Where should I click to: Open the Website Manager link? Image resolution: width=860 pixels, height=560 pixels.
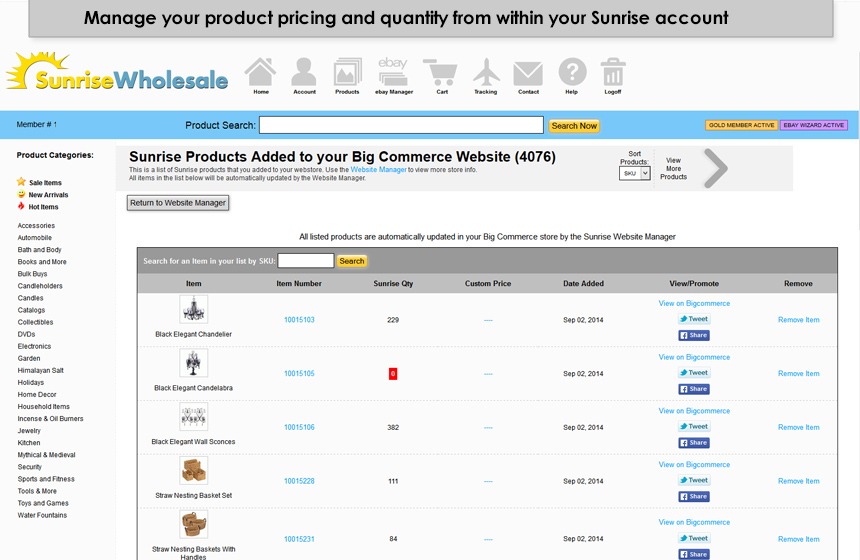[x=378, y=169]
